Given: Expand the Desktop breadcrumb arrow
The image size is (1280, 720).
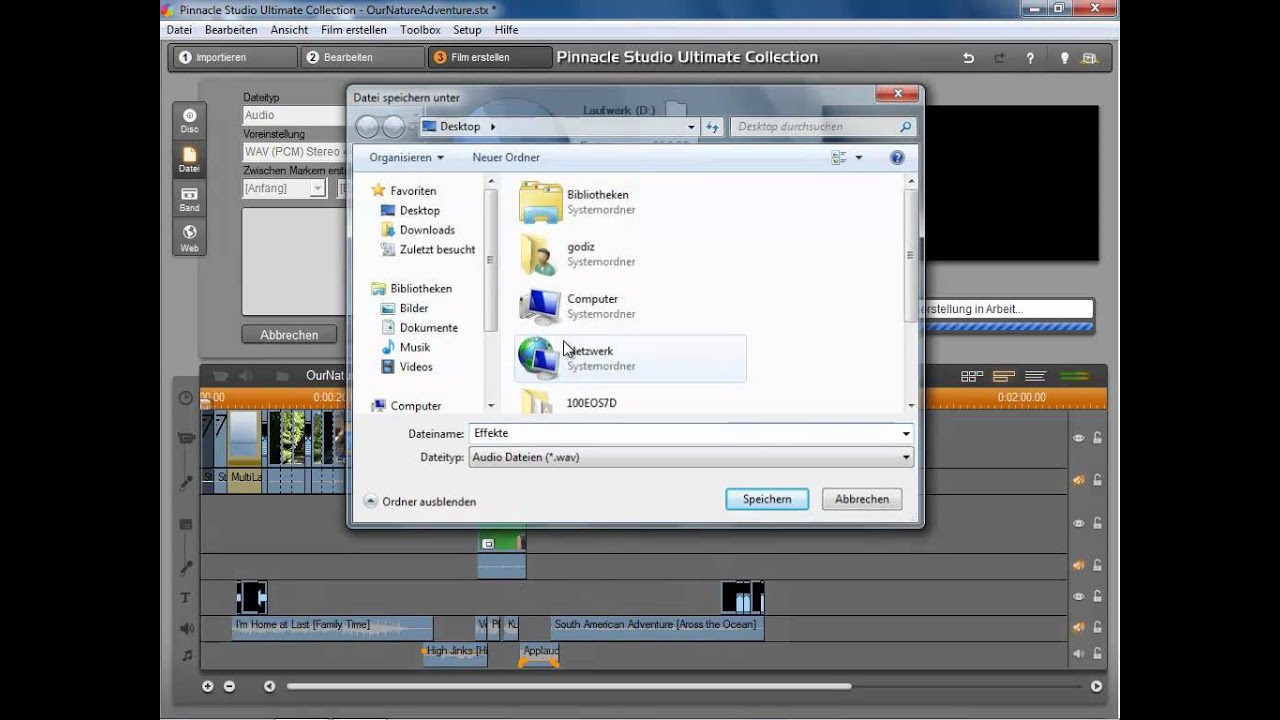Looking at the screenshot, I should (493, 127).
